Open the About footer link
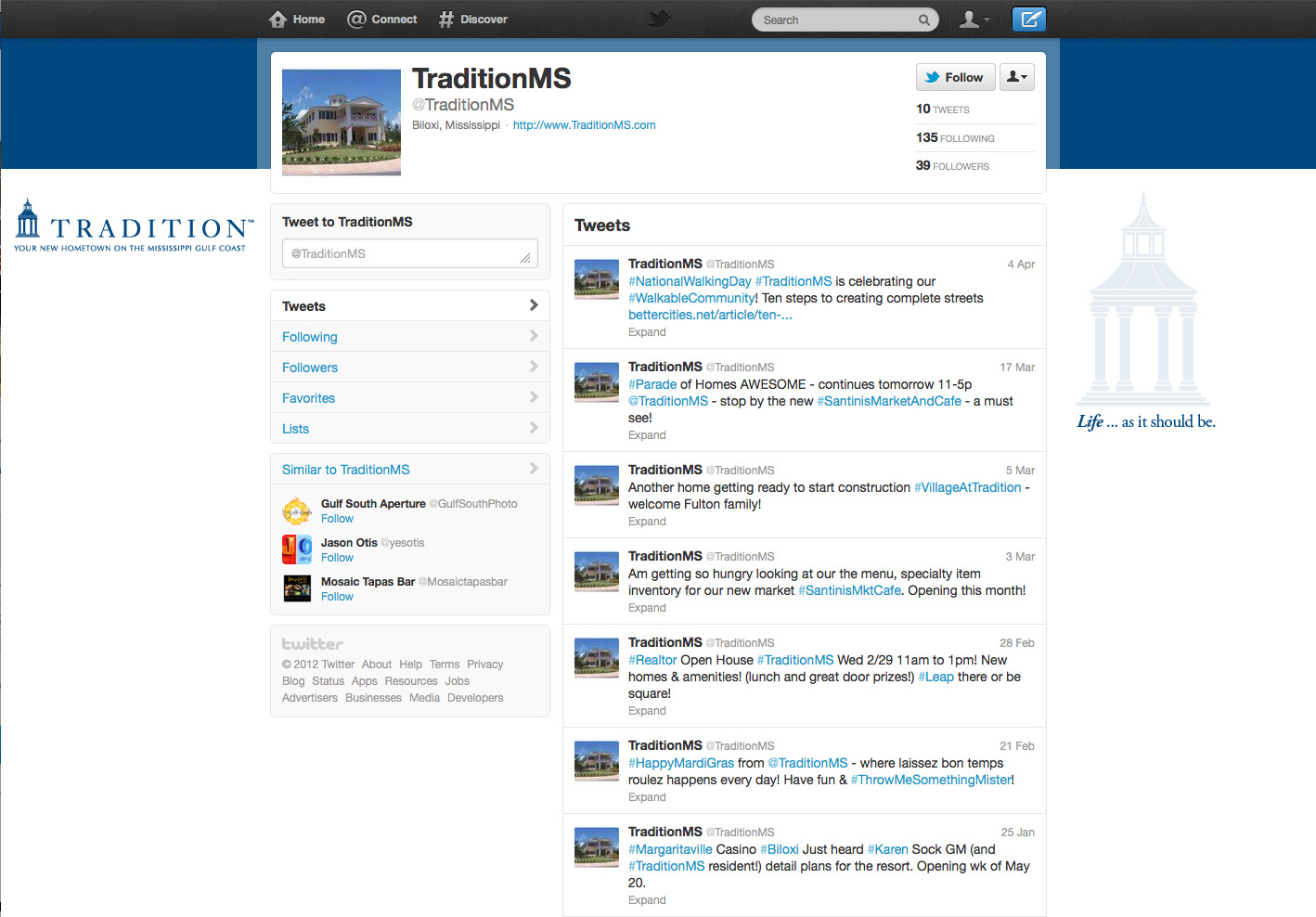Viewport: 1316px width, 917px height. click(x=377, y=665)
